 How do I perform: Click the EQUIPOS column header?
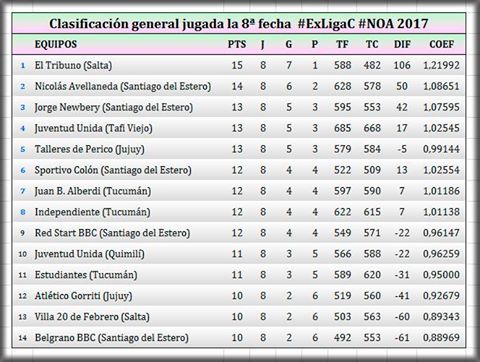(x=56, y=44)
